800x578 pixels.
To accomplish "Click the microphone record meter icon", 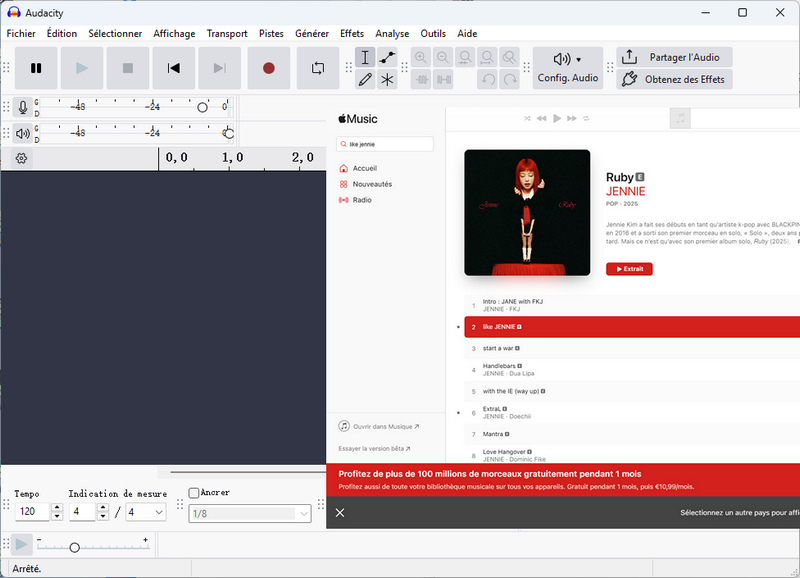I will (x=22, y=107).
